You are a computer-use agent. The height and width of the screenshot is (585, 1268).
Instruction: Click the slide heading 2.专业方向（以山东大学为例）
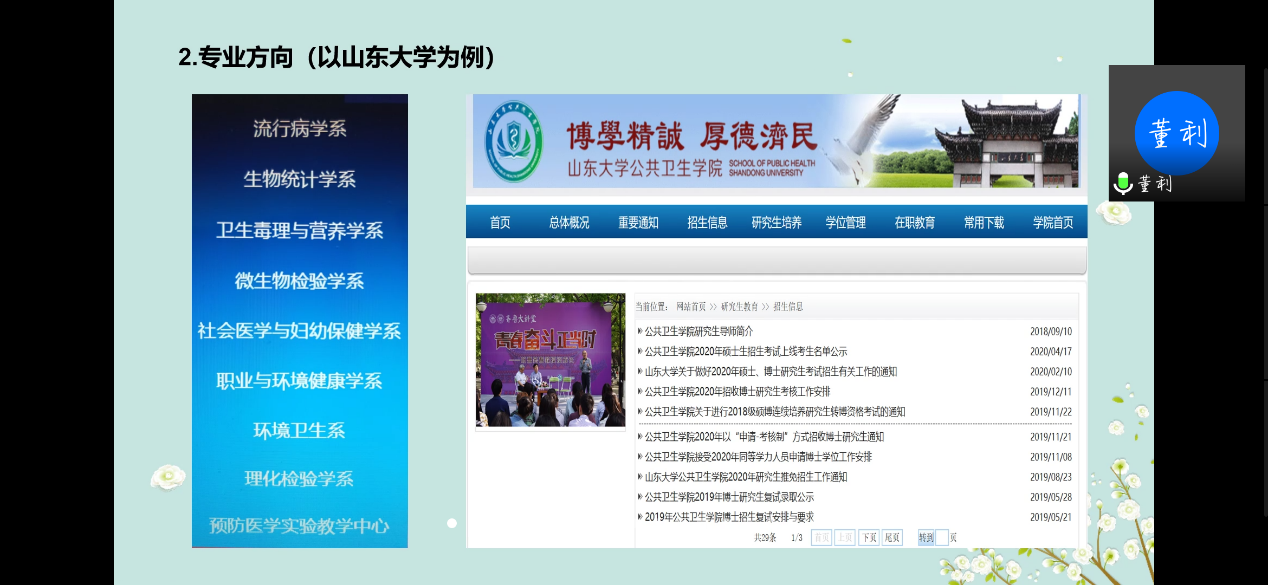[x=338, y=57]
